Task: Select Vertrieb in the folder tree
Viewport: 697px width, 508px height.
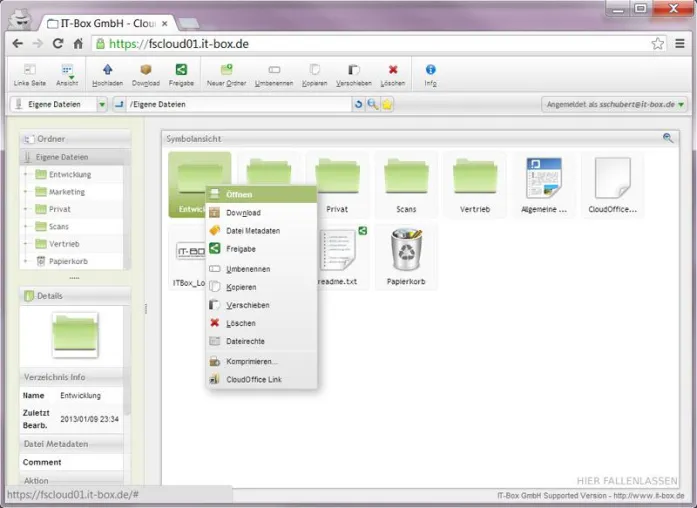Action: pyautogui.click(x=64, y=244)
